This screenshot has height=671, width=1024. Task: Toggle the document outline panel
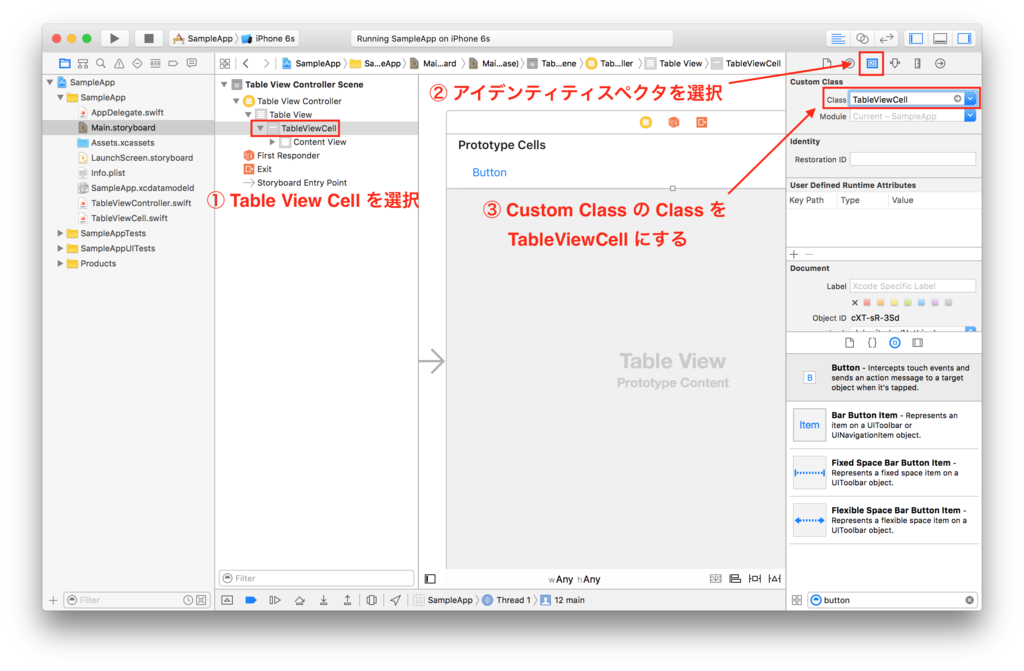pos(430,579)
